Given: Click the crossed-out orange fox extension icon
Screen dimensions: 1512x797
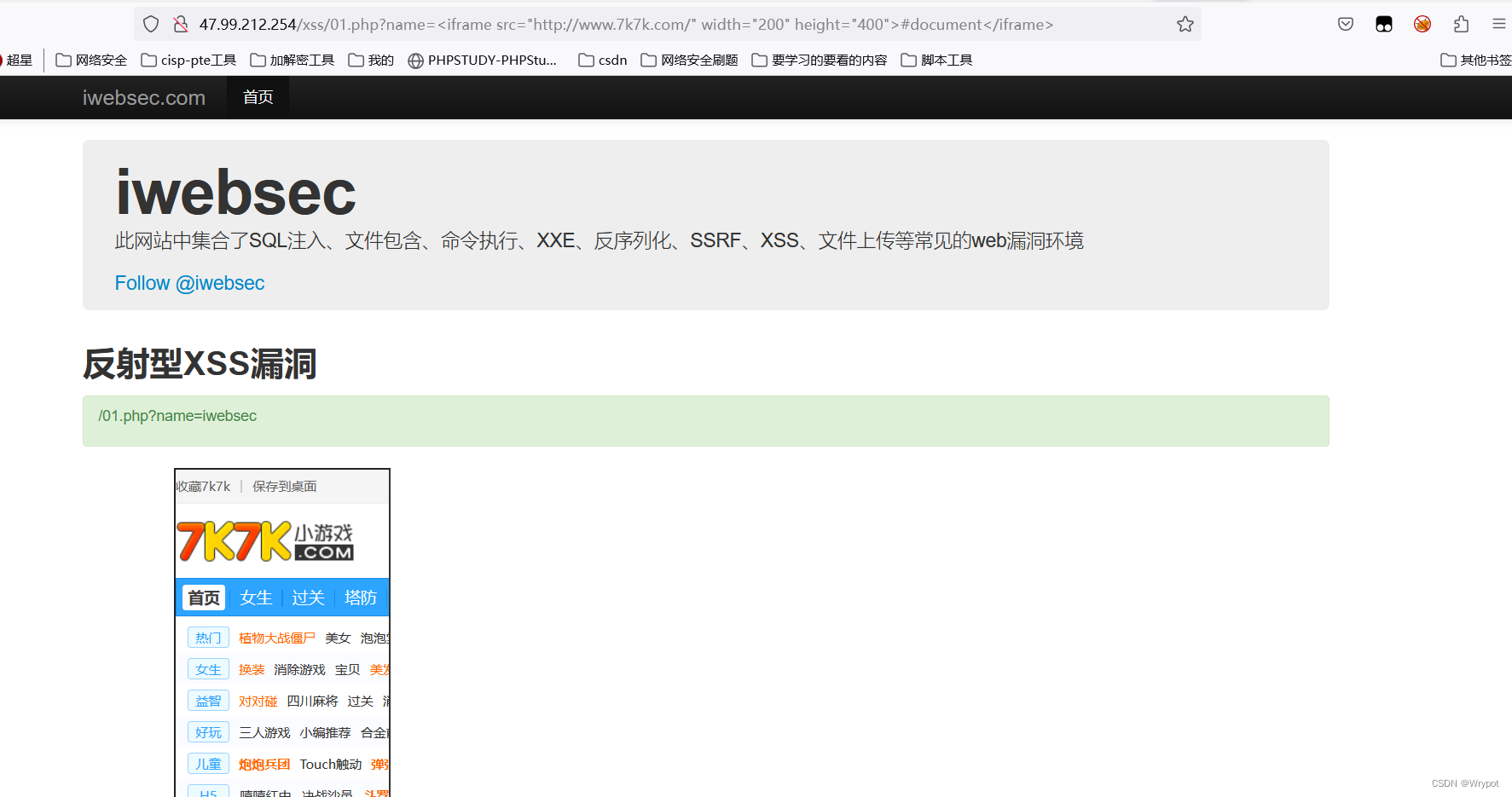Looking at the screenshot, I should (x=1422, y=24).
